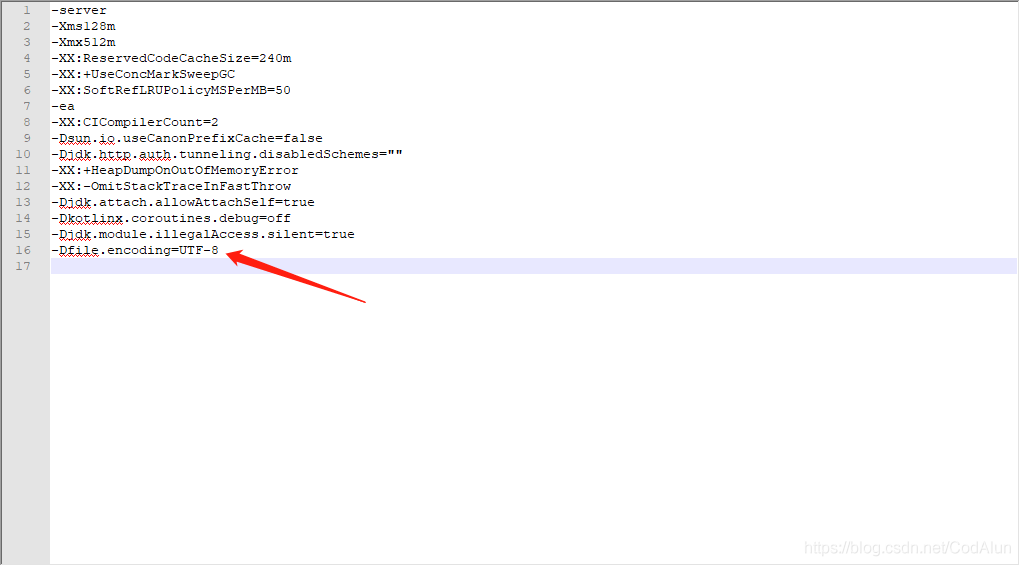1020x566 pixels.
Task: Click the useCanonPrefixCache=false line
Action: (x=187, y=139)
